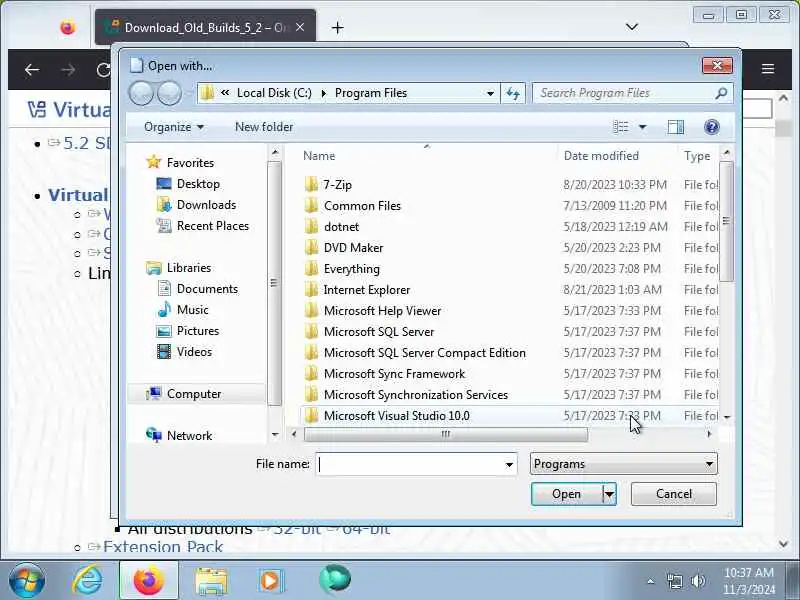This screenshot has height=600, width=800.
Task: Open the Music library
Action: coord(192,310)
